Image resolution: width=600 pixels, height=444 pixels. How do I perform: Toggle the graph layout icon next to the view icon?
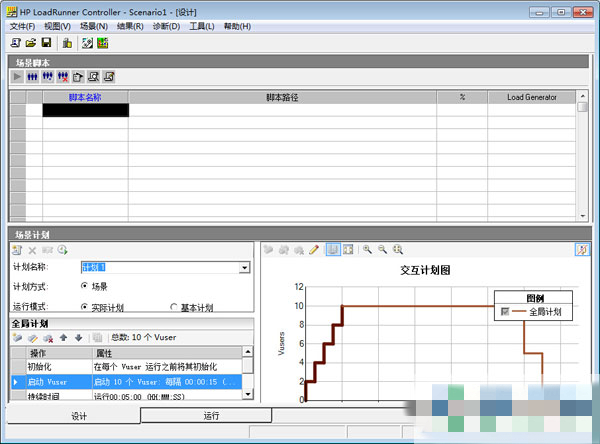(348, 250)
